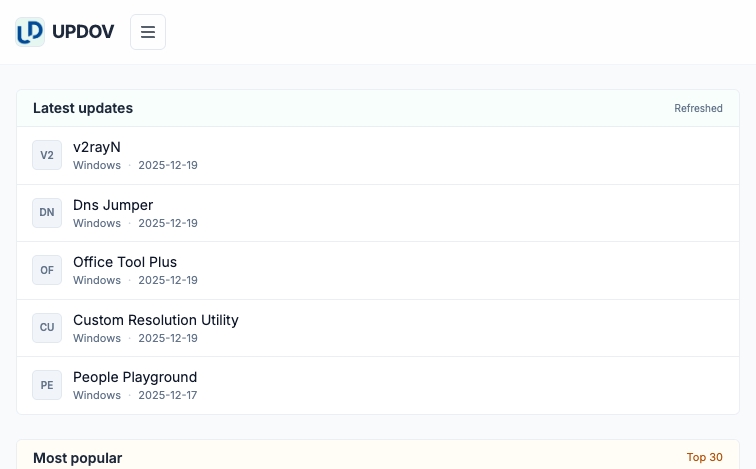Click the CU badge for Custom Resolution Utility
Screen dimensions: 756x469
(x=47, y=328)
